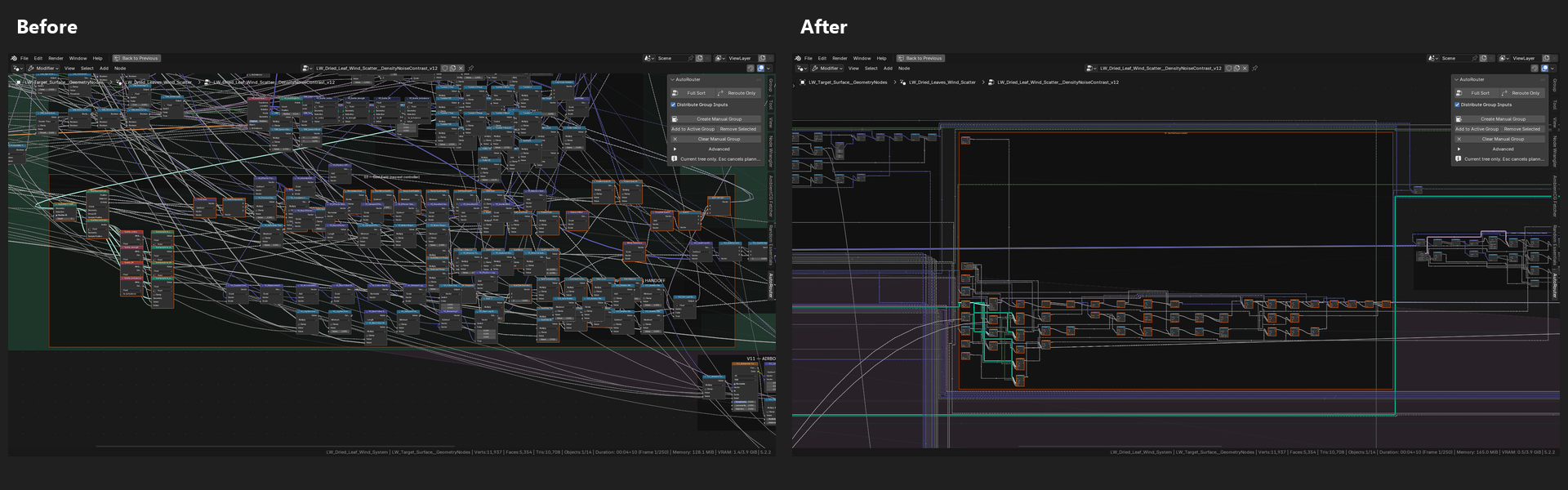
Task: Open Group sidebar tab in After window
Action: (x=1555, y=85)
